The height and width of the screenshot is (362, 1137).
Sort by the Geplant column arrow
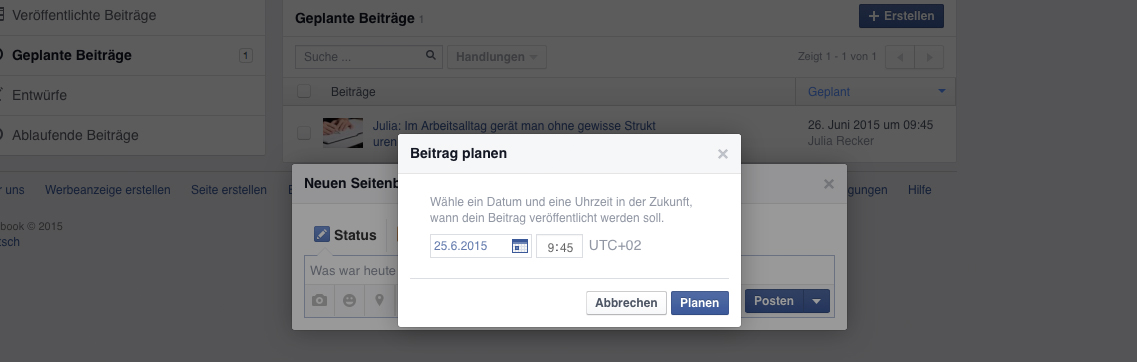[942, 91]
